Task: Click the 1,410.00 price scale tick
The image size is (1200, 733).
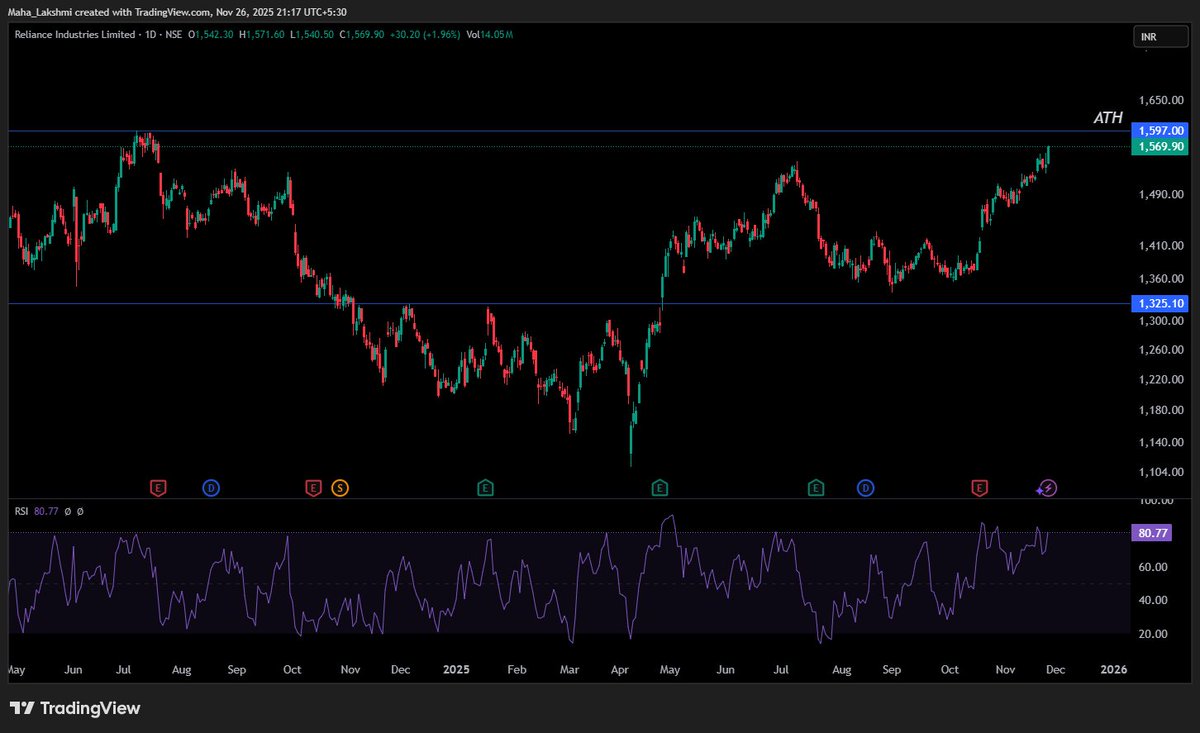Action: [x=1161, y=246]
